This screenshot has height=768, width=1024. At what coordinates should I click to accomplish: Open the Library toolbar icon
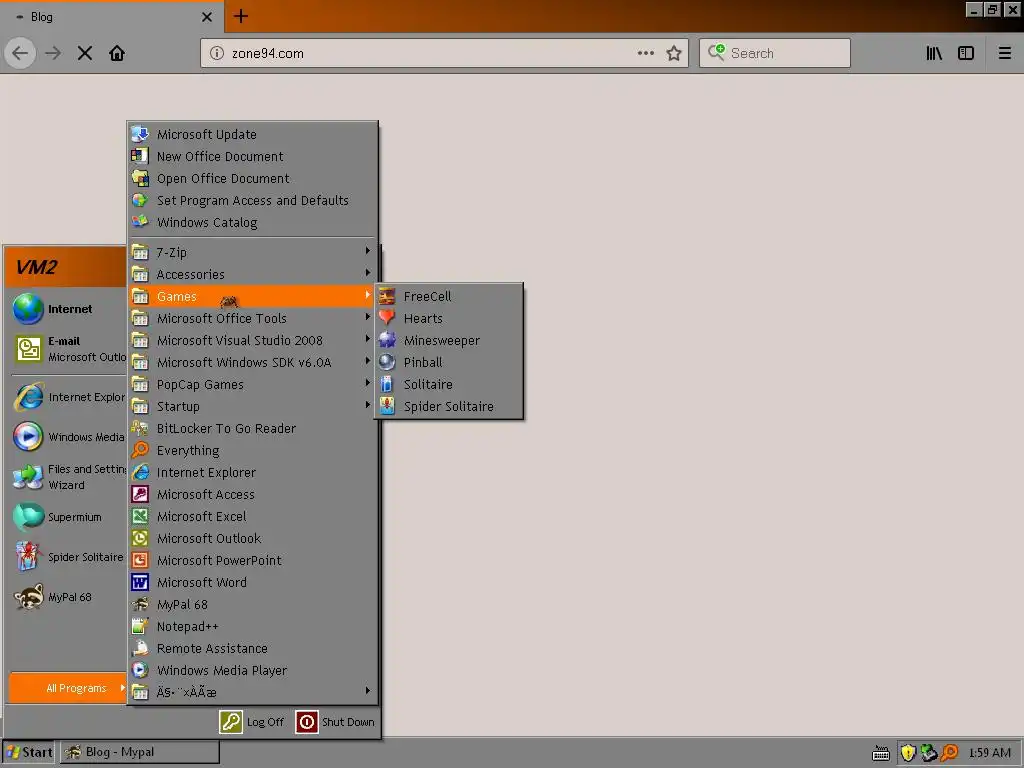coord(934,54)
